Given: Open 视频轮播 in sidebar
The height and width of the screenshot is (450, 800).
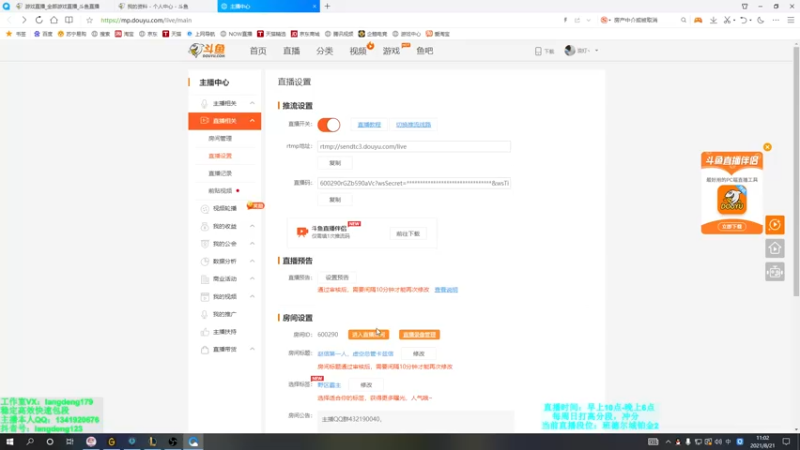Looking at the screenshot, I should 224,208.
